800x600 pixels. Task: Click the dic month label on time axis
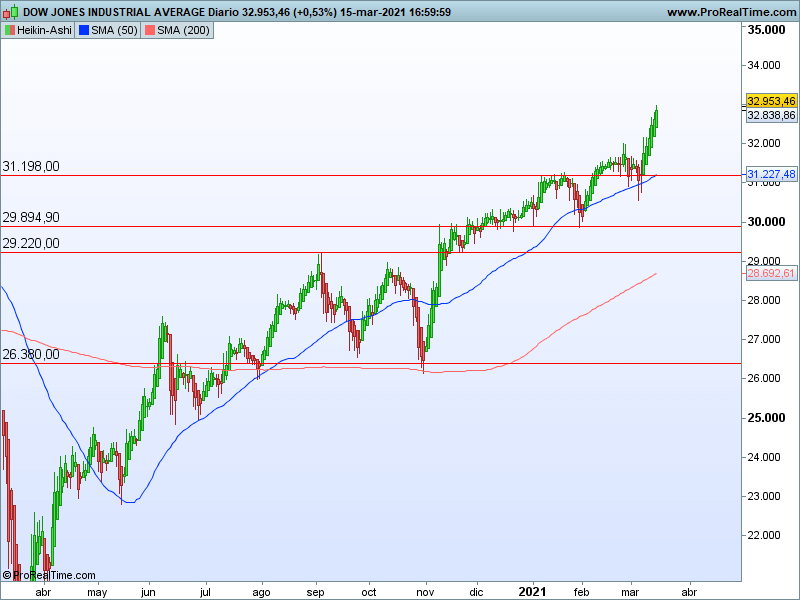coord(476,592)
